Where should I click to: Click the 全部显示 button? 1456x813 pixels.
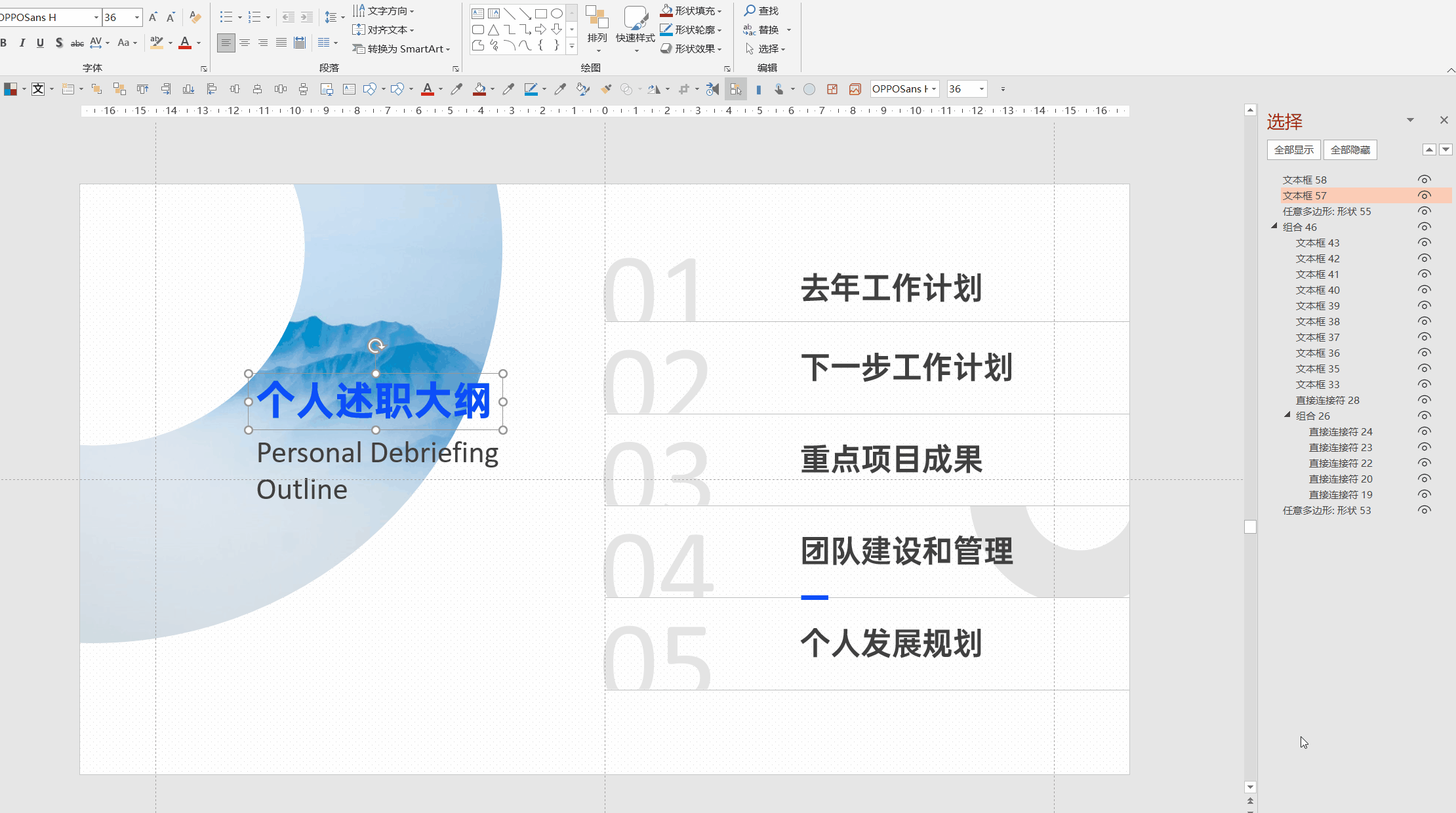(x=1293, y=149)
